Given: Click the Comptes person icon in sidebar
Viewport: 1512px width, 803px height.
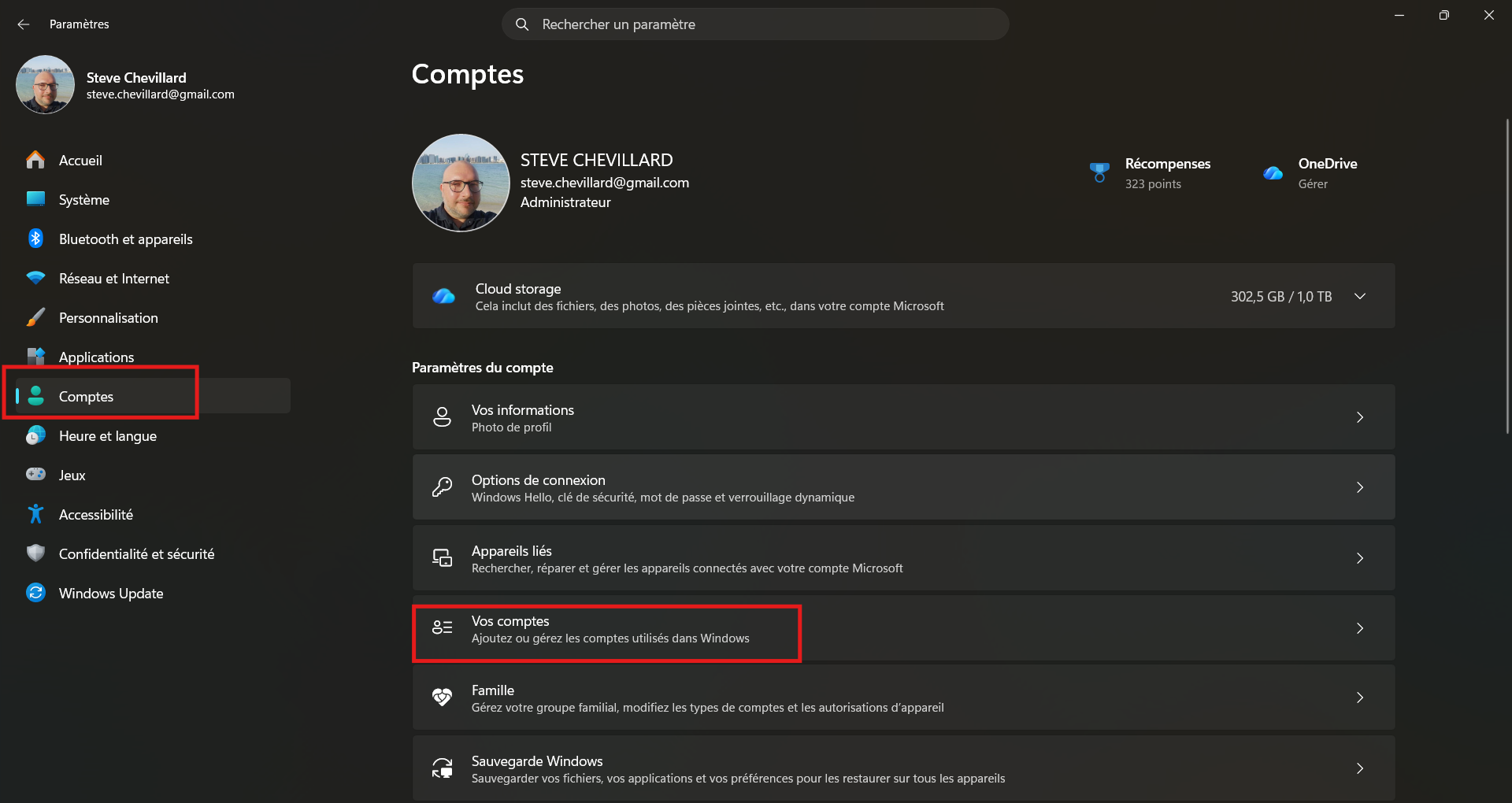Looking at the screenshot, I should (35, 396).
